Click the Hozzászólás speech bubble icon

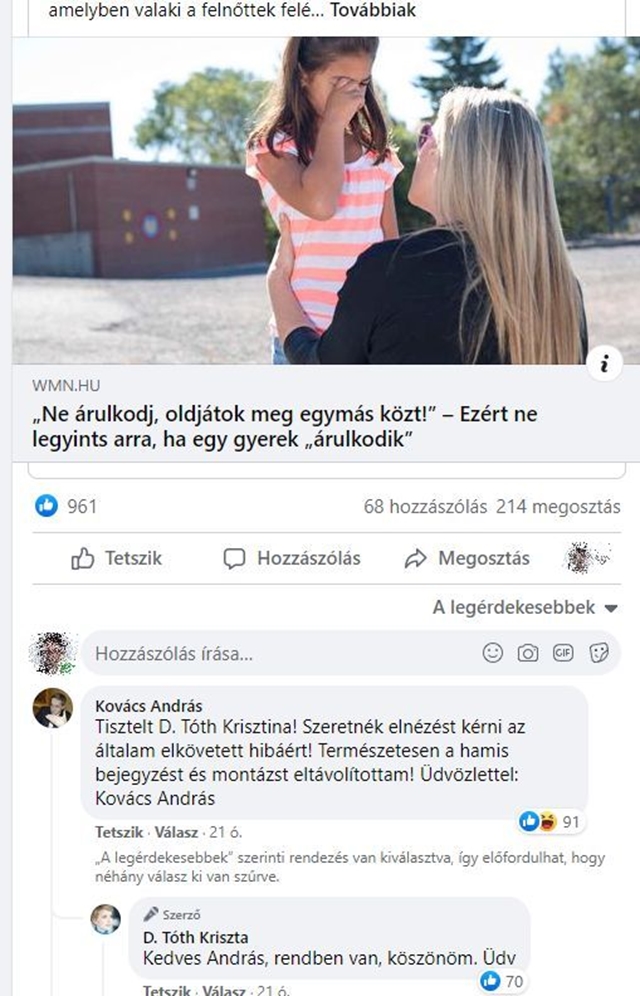[x=234, y=558]
